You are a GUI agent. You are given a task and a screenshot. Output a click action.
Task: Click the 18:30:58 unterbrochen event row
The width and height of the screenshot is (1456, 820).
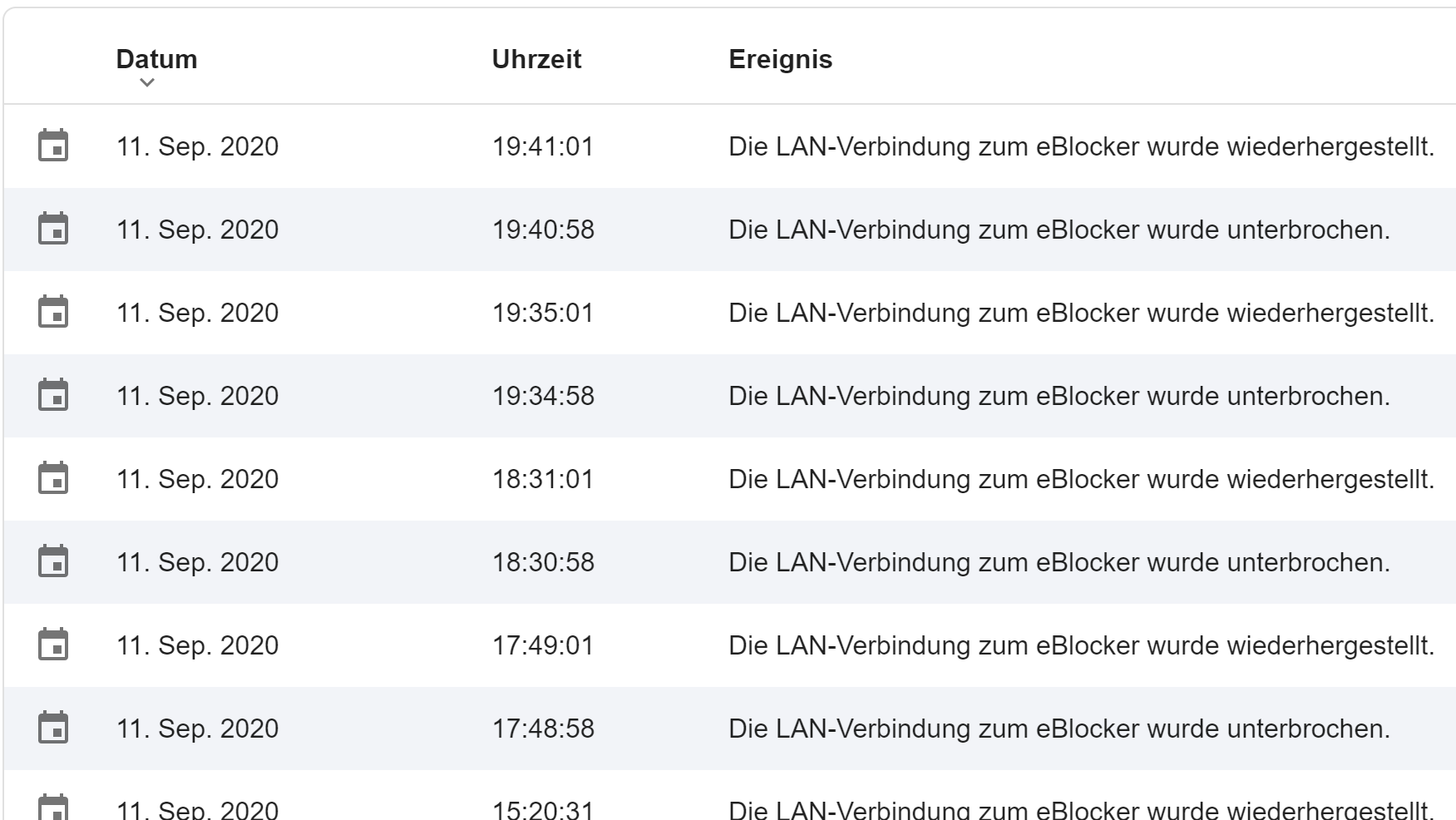coord(729,562)
